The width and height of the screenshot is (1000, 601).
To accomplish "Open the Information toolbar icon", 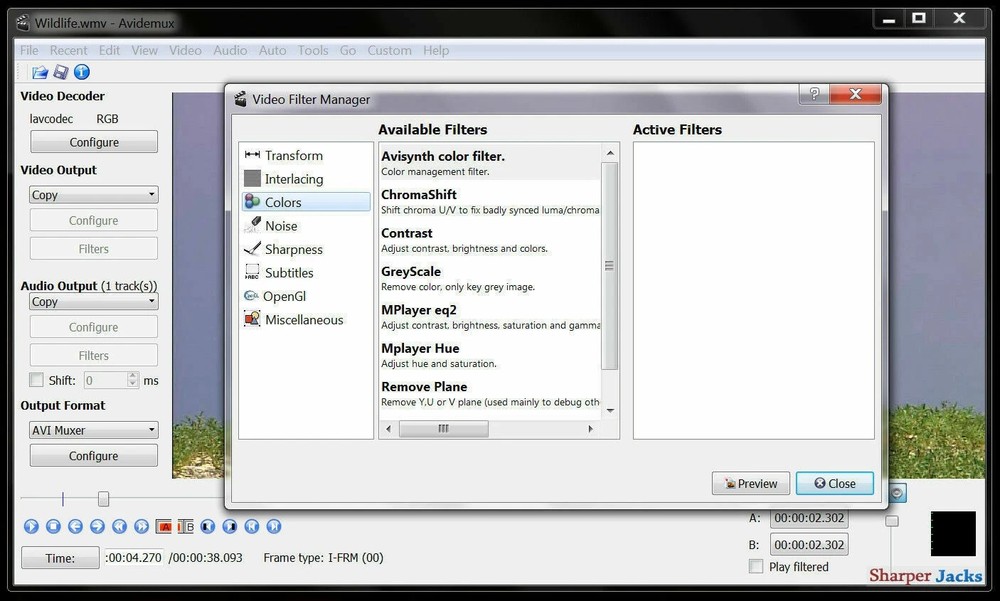I will 81,72.
